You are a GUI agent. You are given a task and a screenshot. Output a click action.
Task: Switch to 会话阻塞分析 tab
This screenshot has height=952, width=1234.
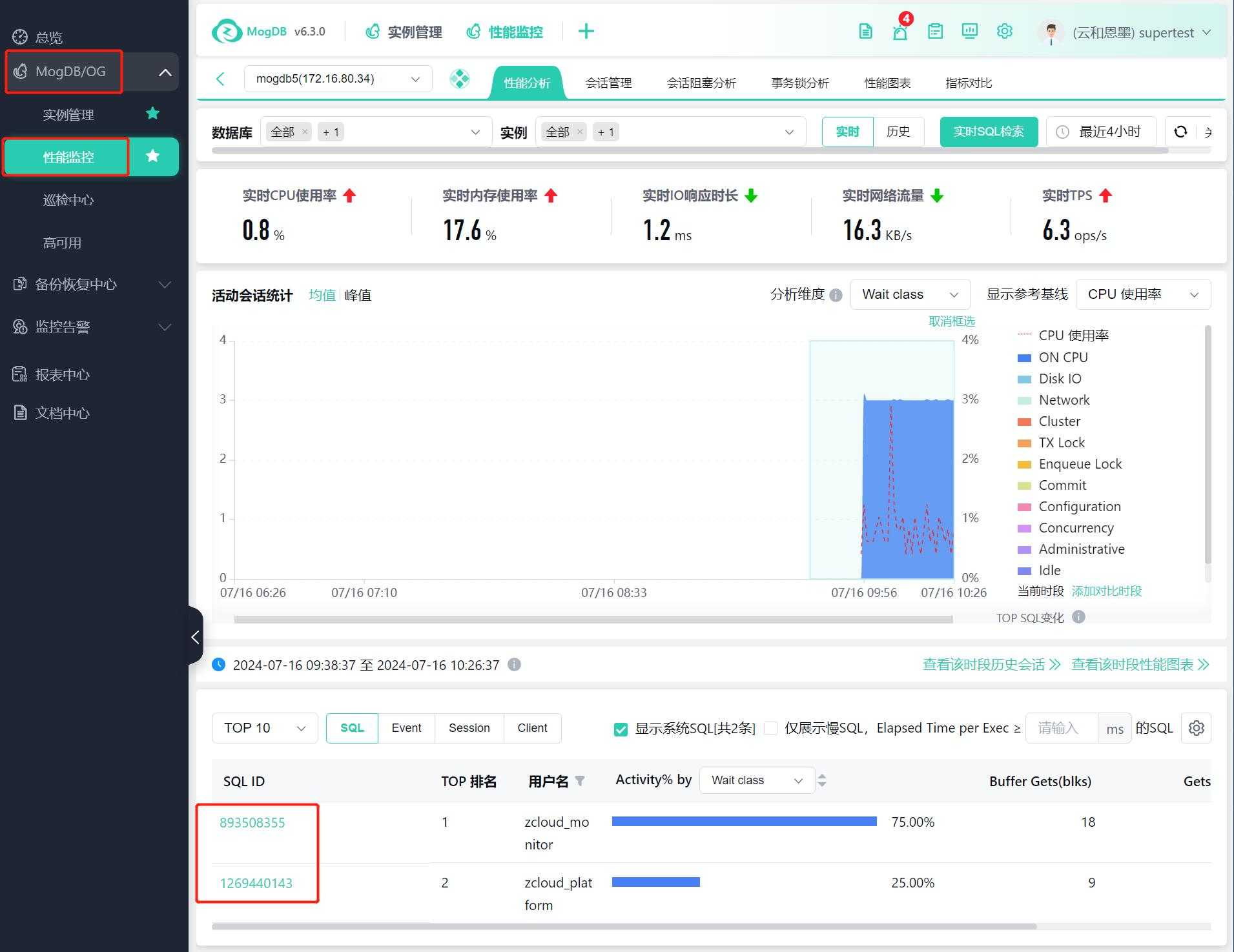pyautogui.click(x=701, y=83)
